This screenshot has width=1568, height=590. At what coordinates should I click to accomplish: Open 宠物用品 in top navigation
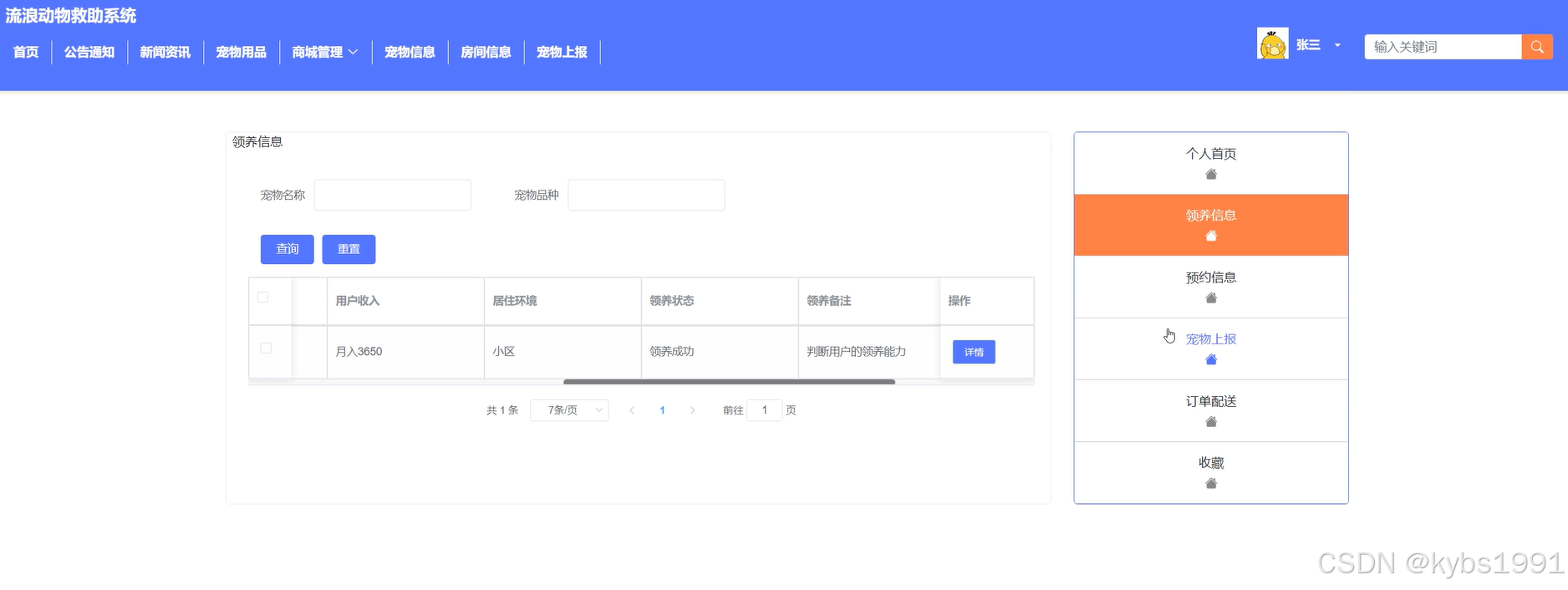click(x=242, y=52)
